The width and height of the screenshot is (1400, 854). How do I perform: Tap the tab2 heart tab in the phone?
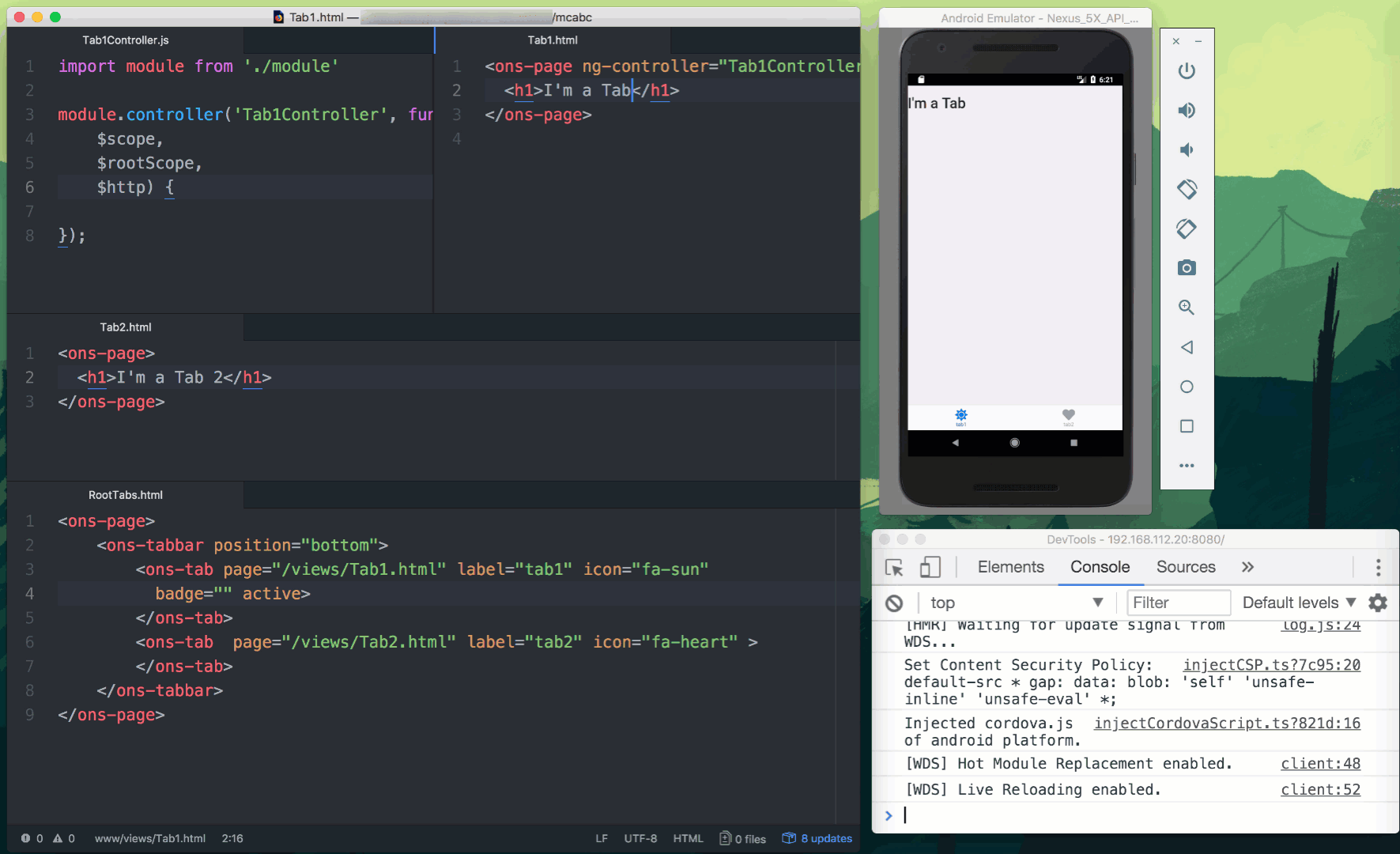pyautogui.click(x=1068, y=417)
